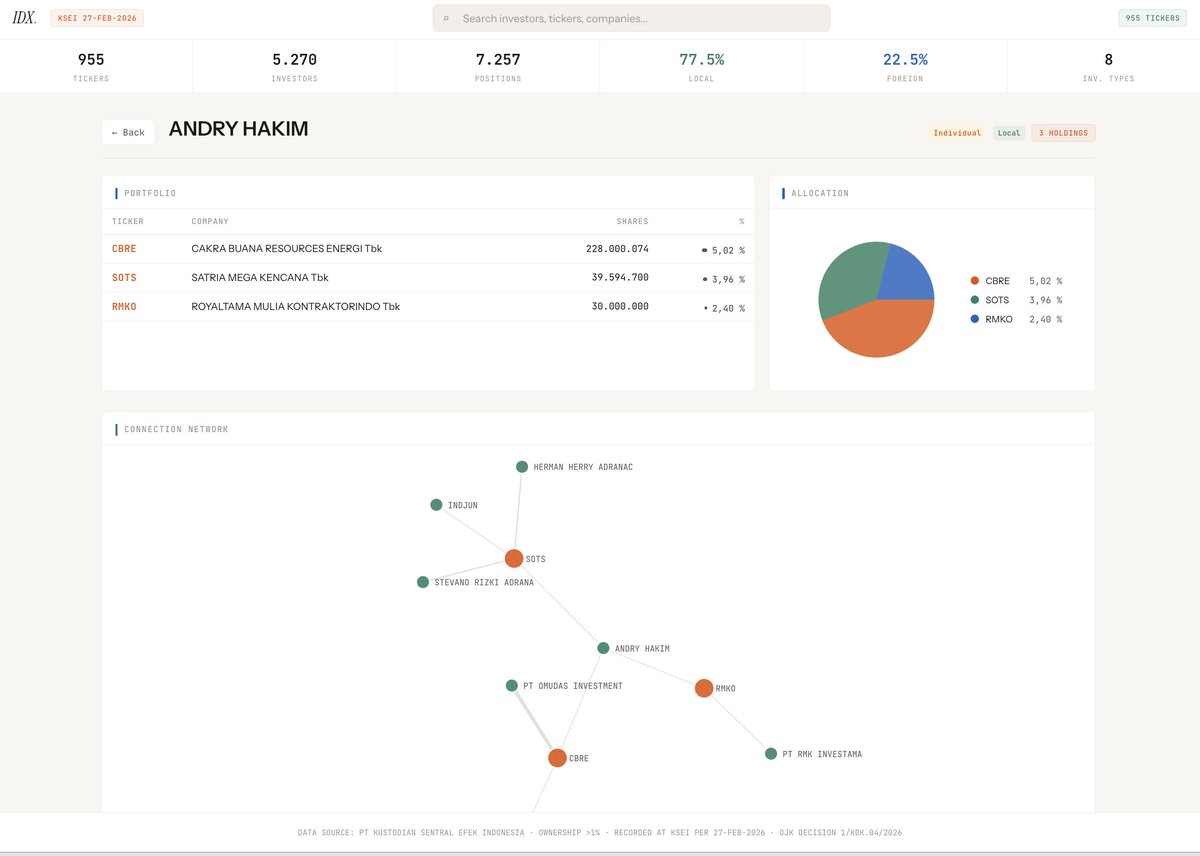This screenshot has width=1200, height=856.
Task: Select the INDJUN node in the network
Action: (435, 505)
